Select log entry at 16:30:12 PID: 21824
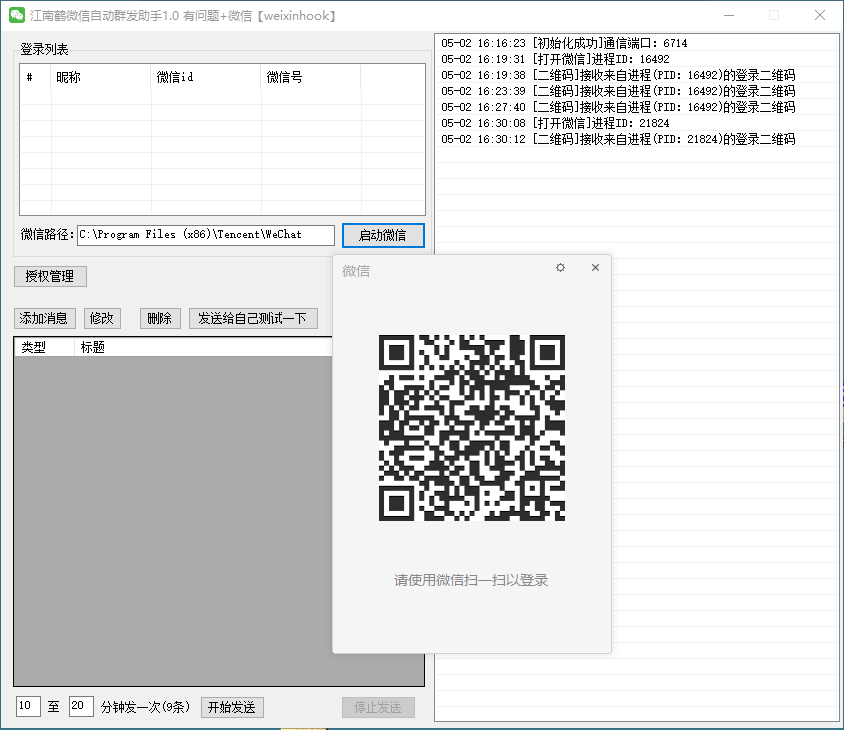The image size is (844, 730). click(x=618, y=139)
